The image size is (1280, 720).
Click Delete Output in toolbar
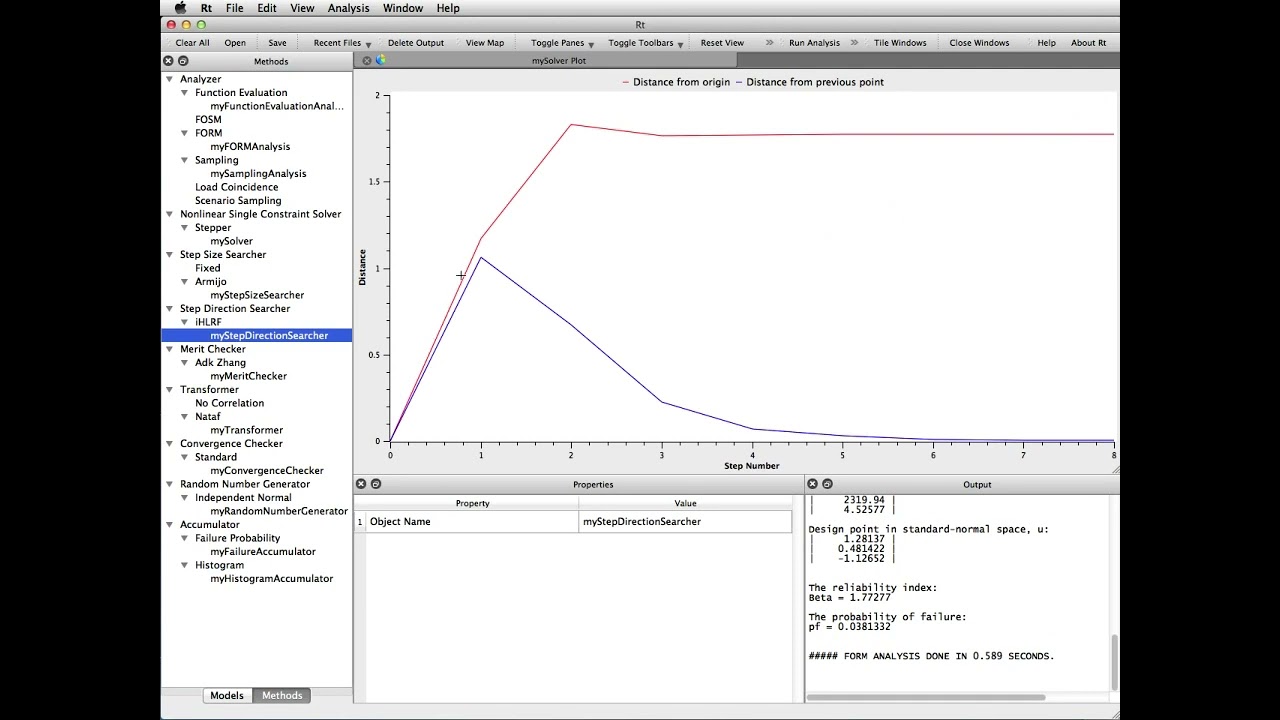point(416,43)
